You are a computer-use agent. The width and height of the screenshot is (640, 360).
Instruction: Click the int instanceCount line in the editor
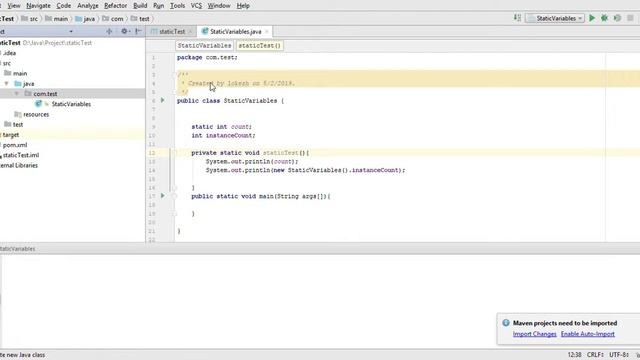click(x=223, y=136)
